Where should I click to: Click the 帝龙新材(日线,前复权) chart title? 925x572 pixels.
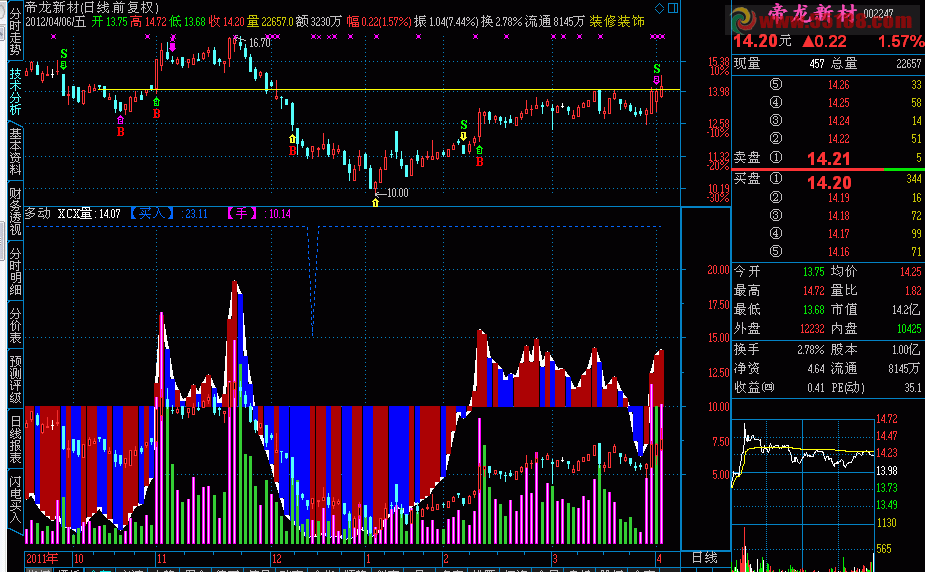pyautogui.click(x=92, y=8)
